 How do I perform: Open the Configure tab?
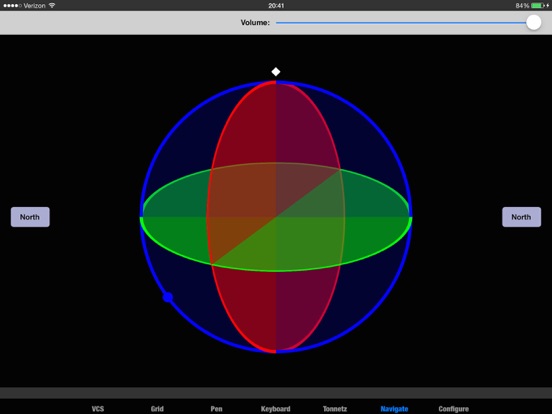click(453, 409)
